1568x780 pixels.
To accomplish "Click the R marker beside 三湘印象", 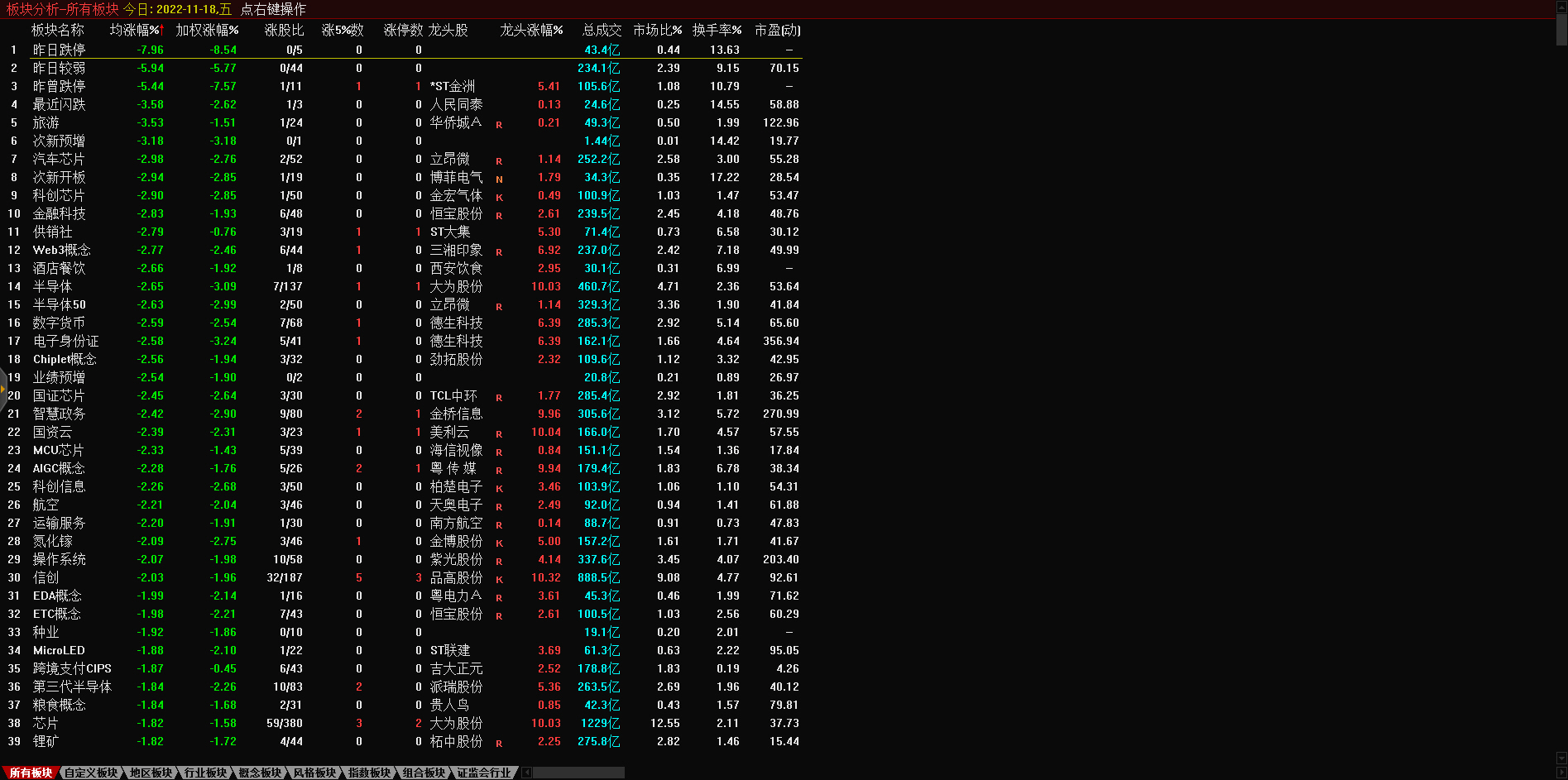I will (x=499, y=252).
